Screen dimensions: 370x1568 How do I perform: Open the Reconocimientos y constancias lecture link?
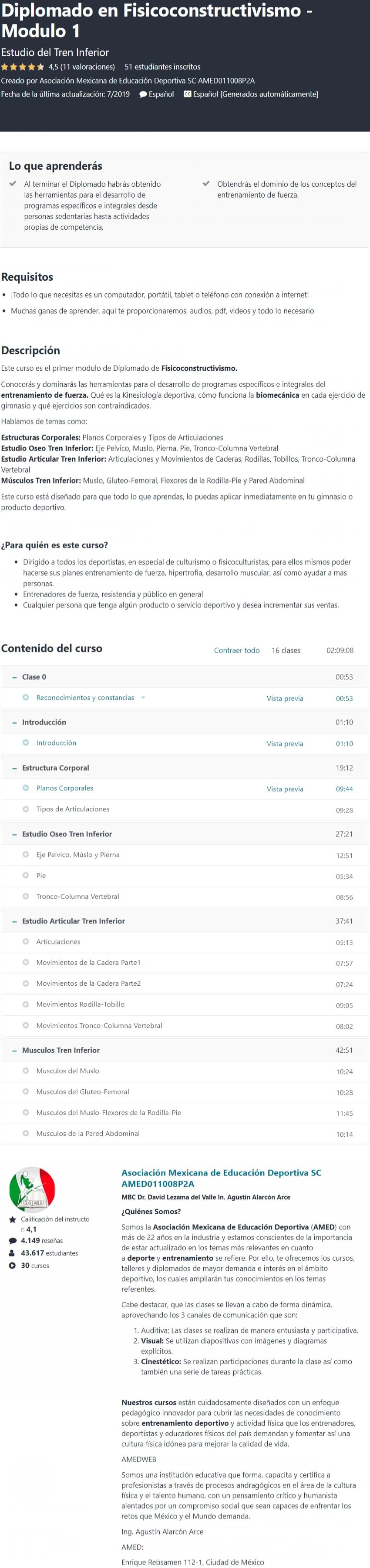[85, 698]
